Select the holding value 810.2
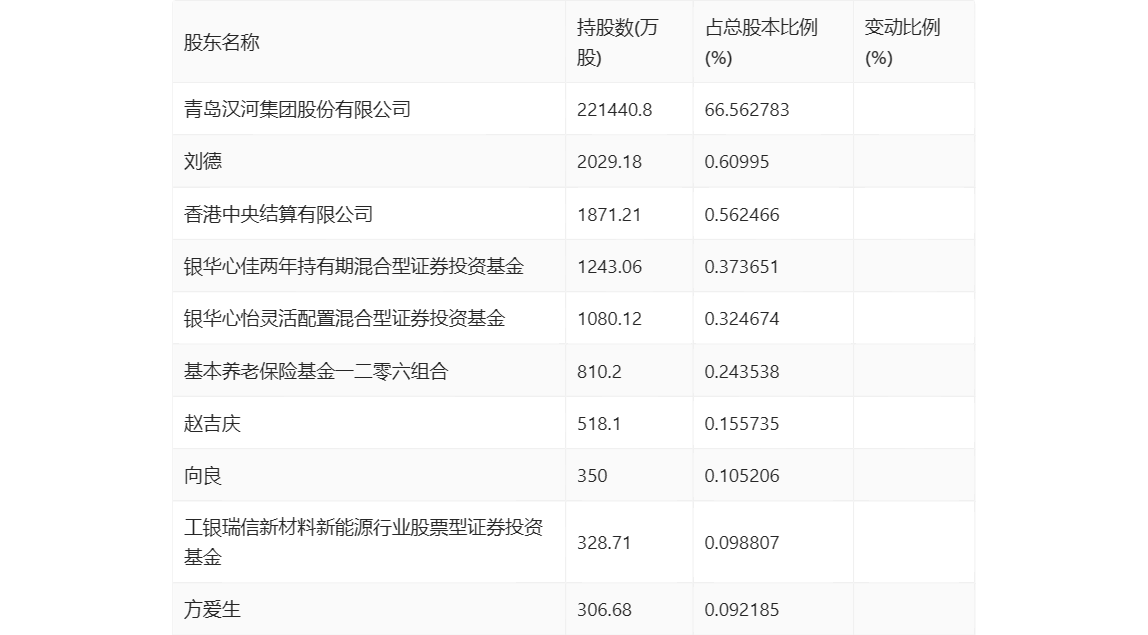Image resolution: width=1148 pixels, height=635 pixels. [x=599, y=371]
